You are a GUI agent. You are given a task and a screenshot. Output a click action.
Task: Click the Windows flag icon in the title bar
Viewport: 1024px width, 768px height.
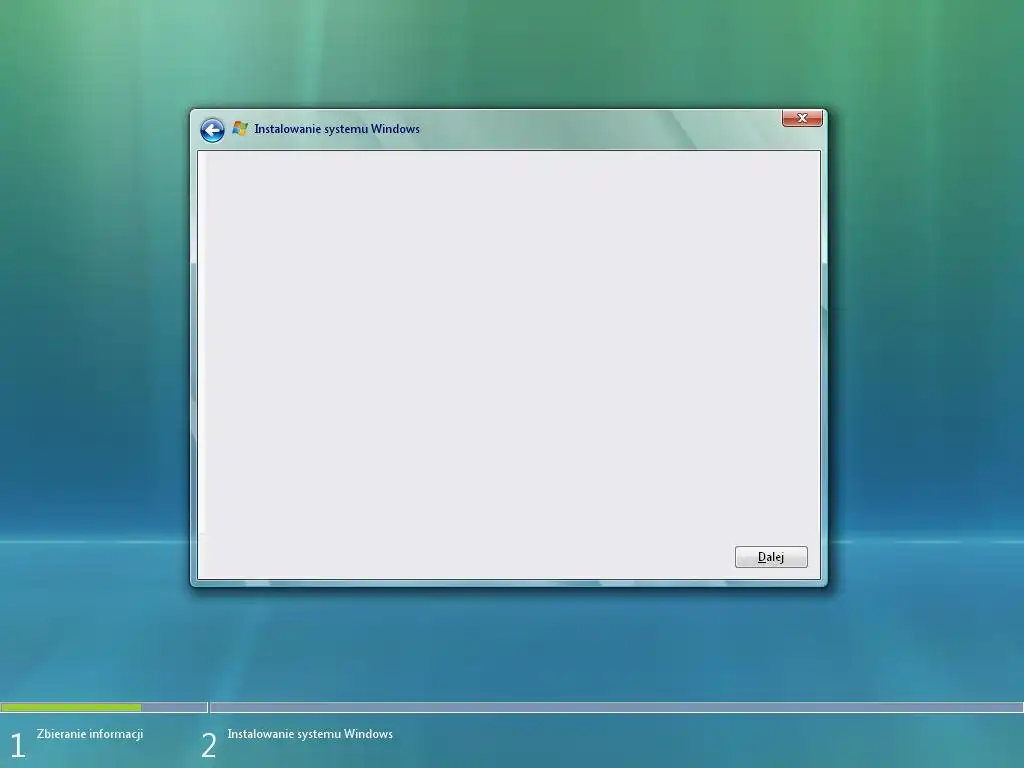[240, 128]
